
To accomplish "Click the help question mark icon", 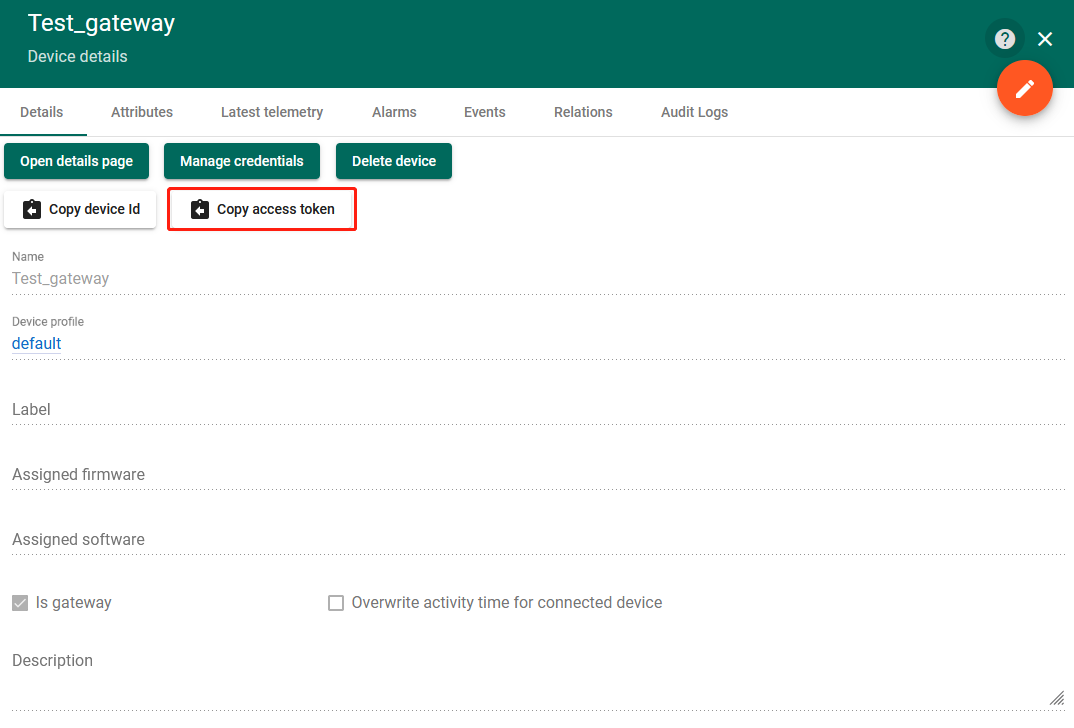I will pos(1005,39).
